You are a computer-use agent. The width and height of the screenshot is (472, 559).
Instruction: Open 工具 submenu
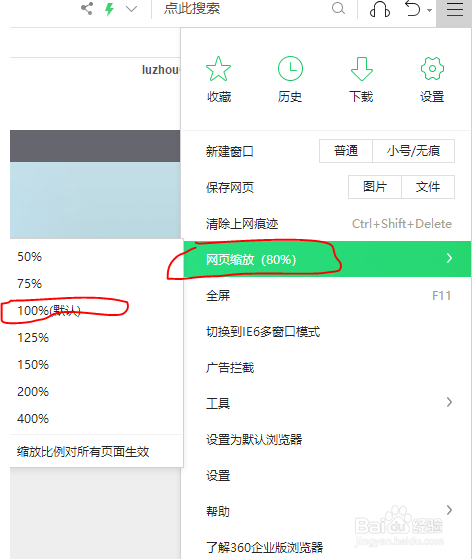[327, 403]
